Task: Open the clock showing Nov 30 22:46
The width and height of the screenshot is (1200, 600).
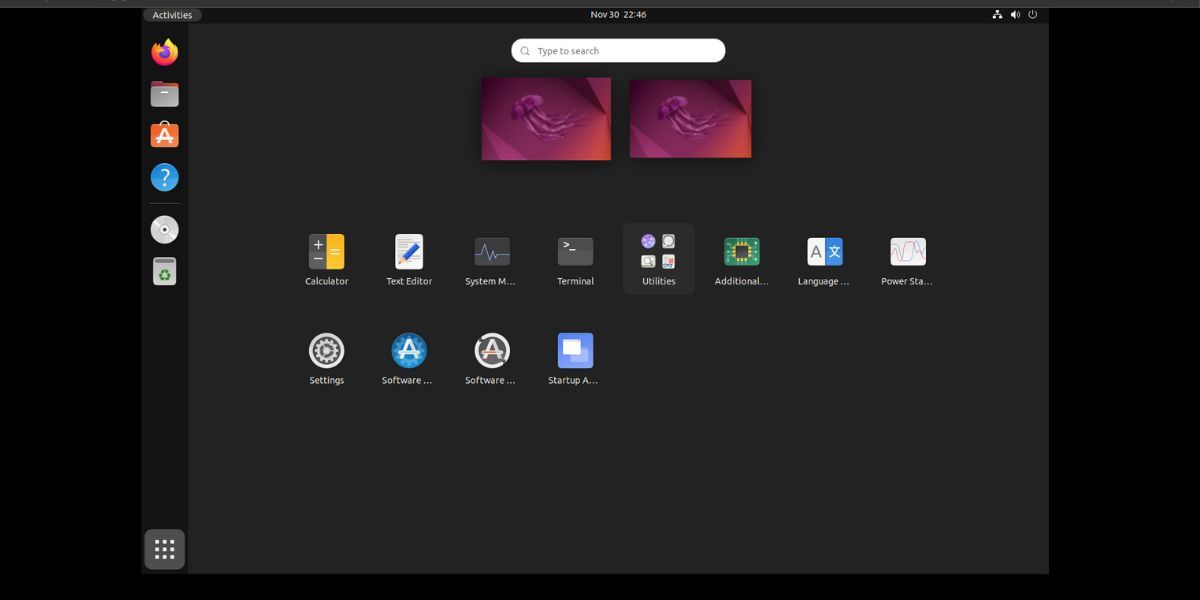Action: tap(618, 15)
